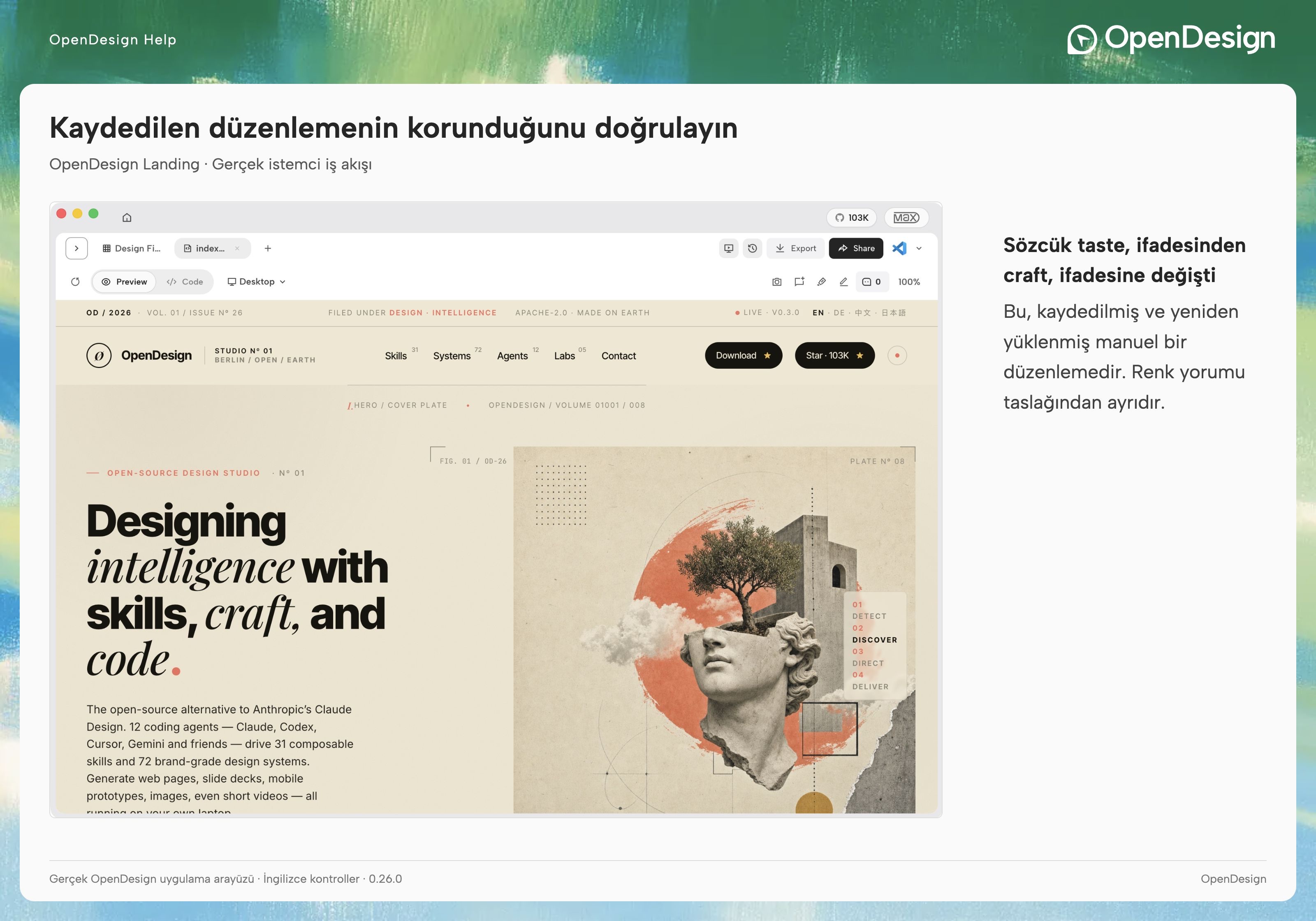Click the 100% zoom level
The image size is (1316, 921).
tap(909, 281)
